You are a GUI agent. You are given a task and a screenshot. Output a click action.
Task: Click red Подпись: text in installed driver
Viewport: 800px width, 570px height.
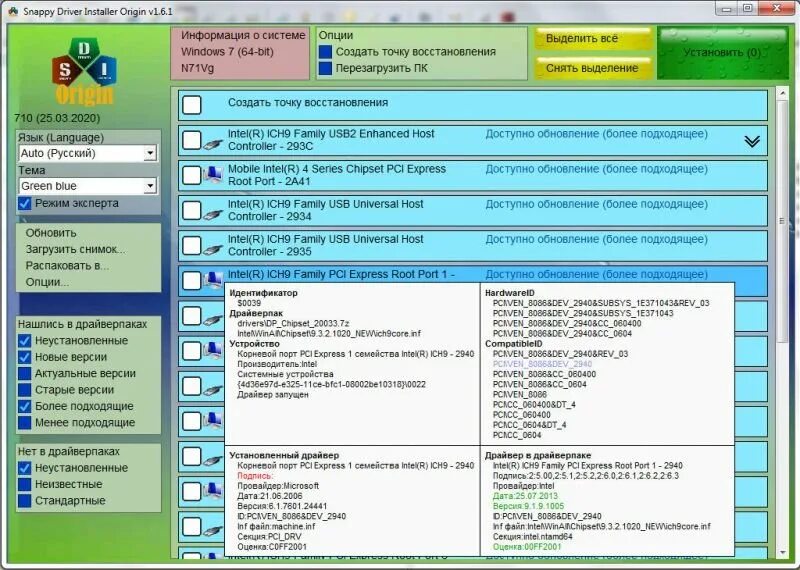[255, 476]
